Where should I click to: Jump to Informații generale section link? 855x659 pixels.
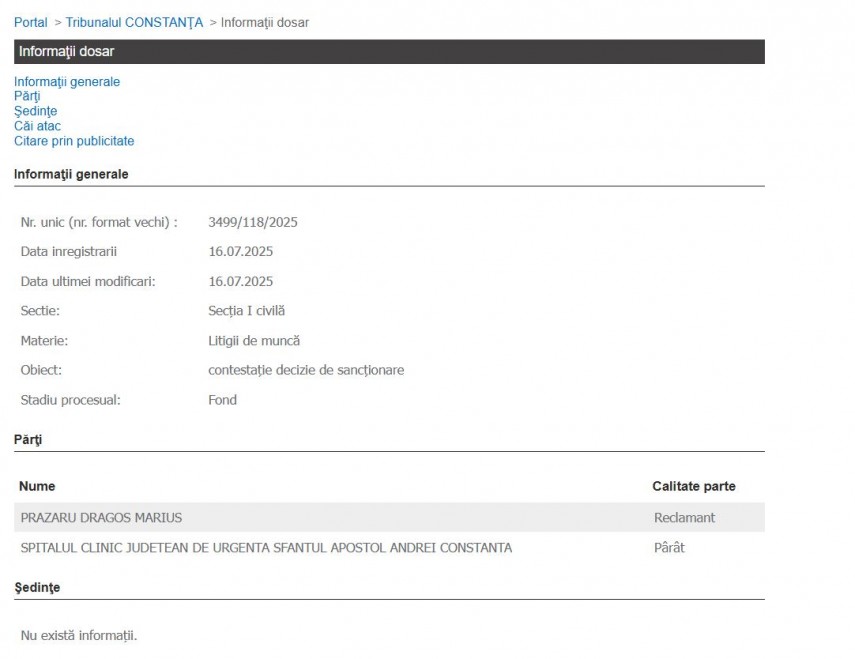[67, 82]
